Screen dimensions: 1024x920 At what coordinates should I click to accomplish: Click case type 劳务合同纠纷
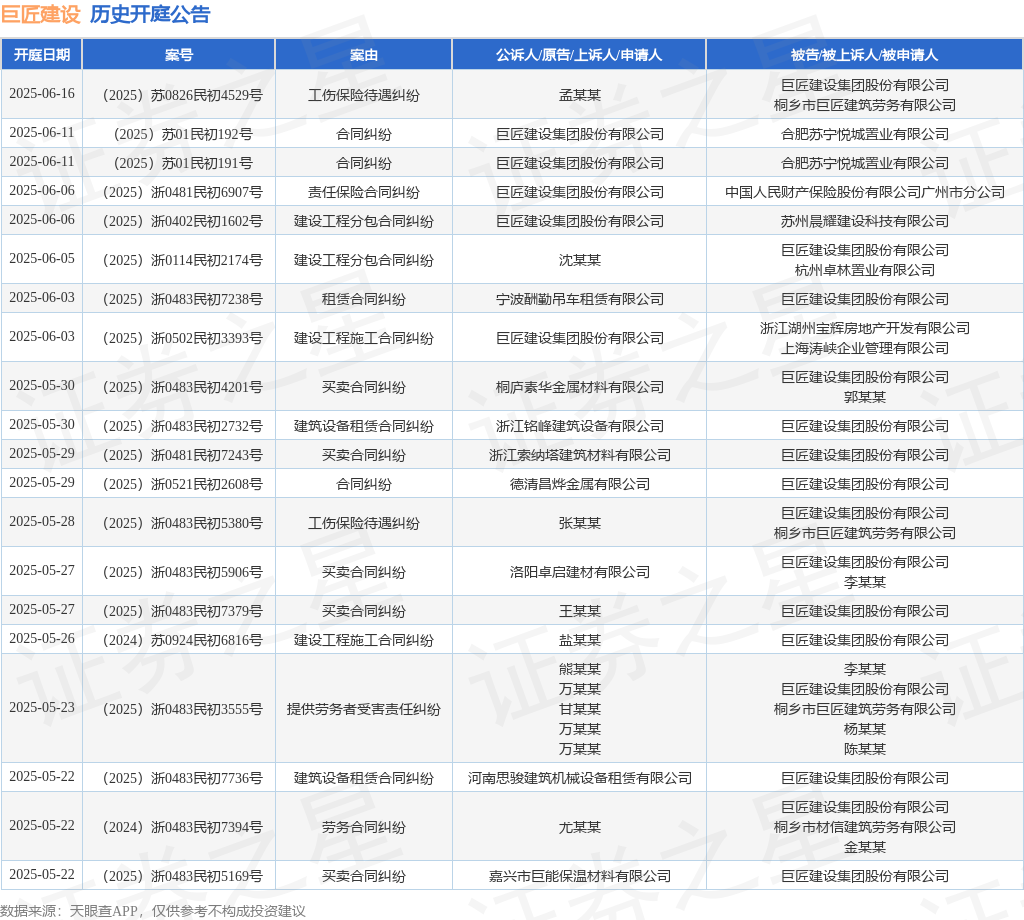coord(364,827)
